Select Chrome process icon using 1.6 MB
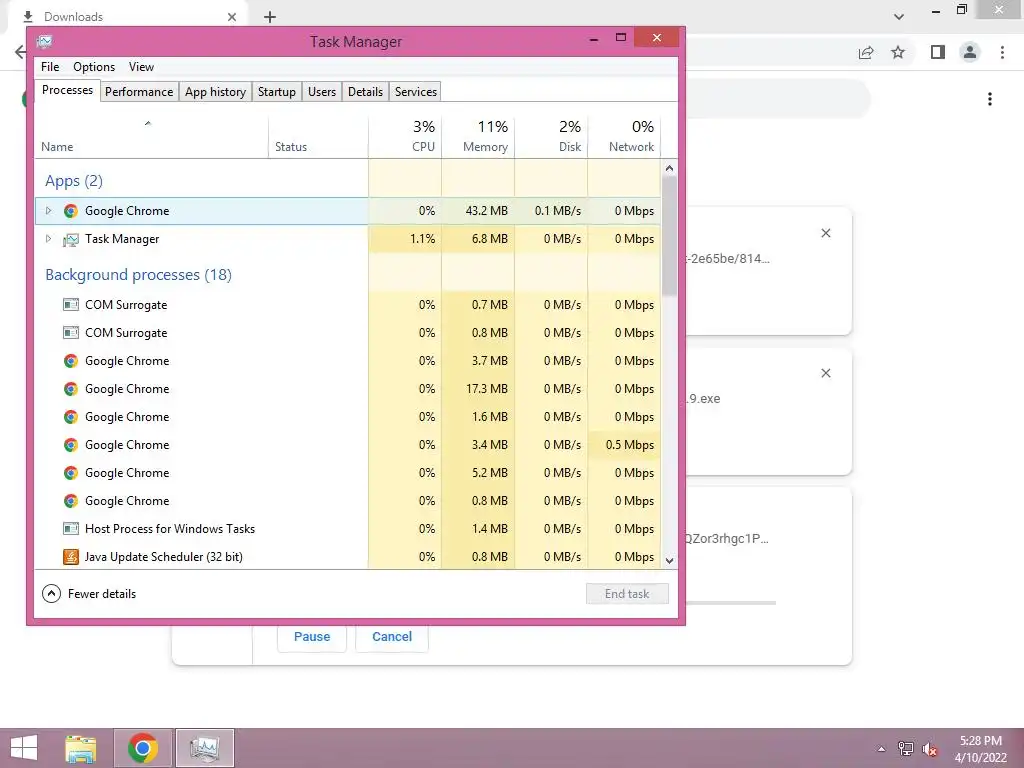The width and height of the screenshot is (1024, 768). 71,417
